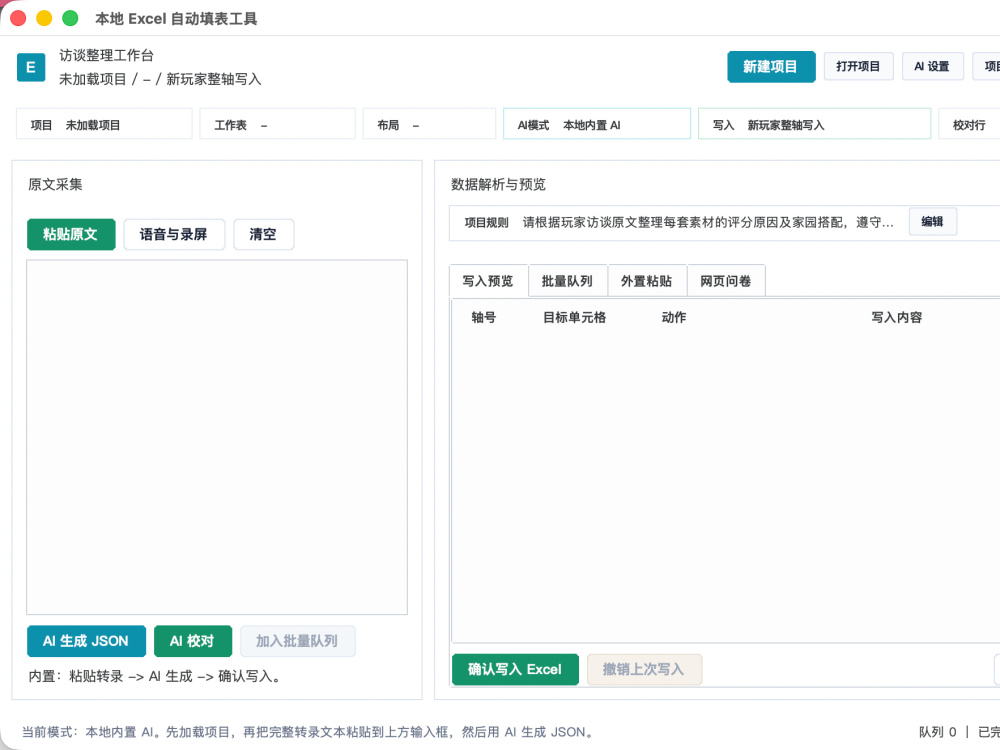This screenshot has width=1000, height=750.
Task: Switch to the 批量队列 tab
Action: tap(568, 281)
